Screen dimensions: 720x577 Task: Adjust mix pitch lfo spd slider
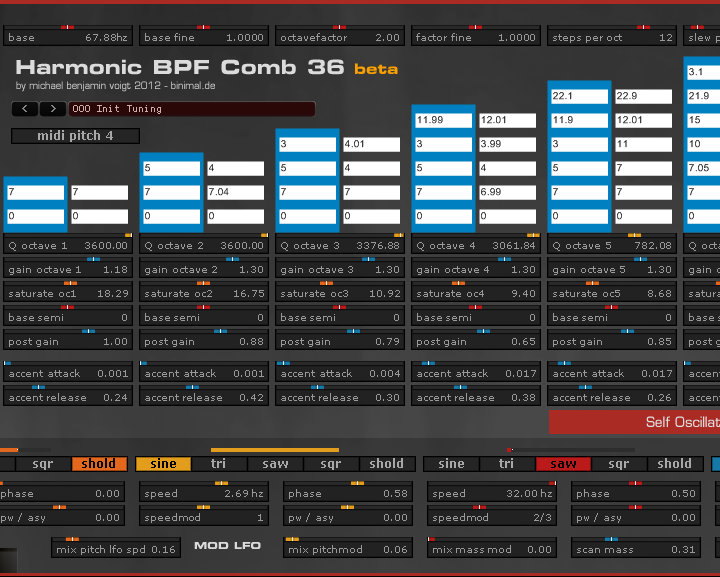click(116, 548)
